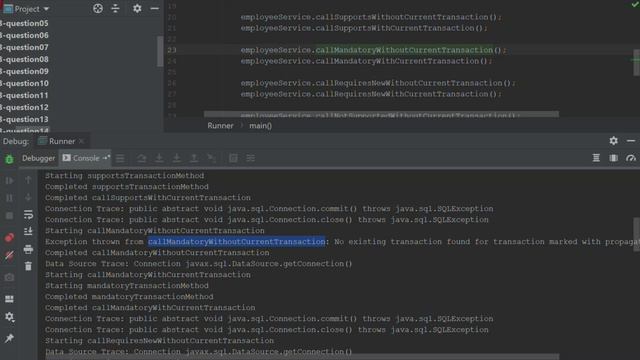Click the Rerun debug bug icon
The width and height of the screenshot is (640, 360).
[9, 159]
